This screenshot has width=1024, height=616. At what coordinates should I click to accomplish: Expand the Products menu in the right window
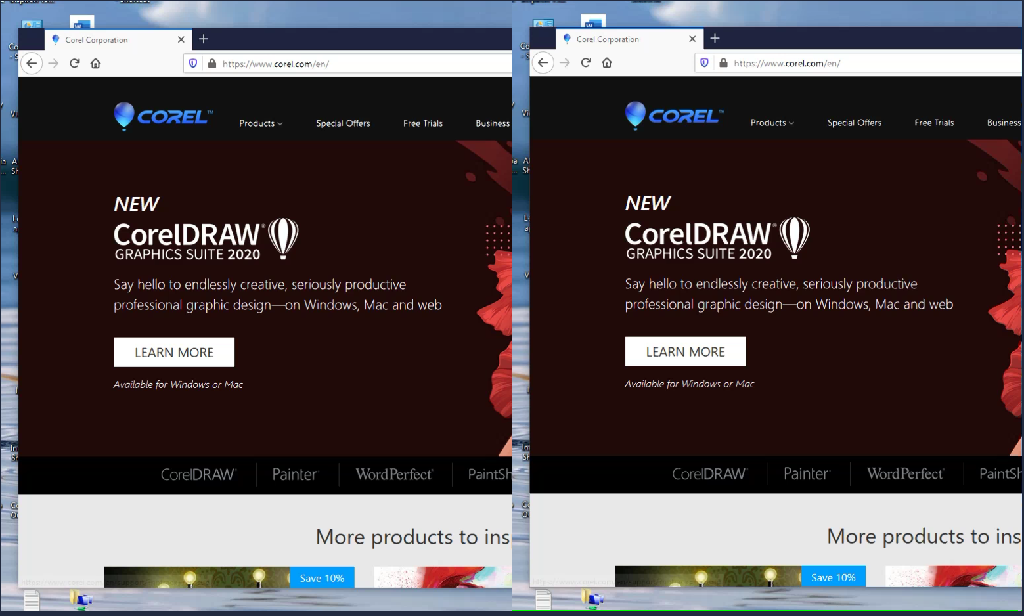pyautogui.click(x=772, y=123)
